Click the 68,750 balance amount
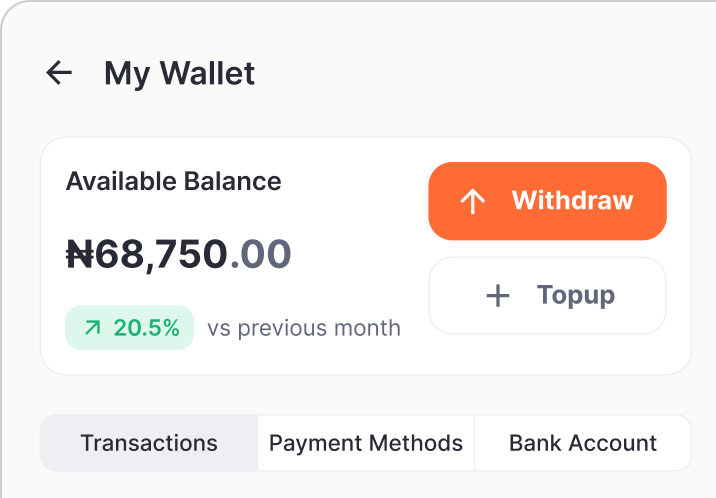The image size is (716, 498). pyautogui.click(x=160, y=254)
